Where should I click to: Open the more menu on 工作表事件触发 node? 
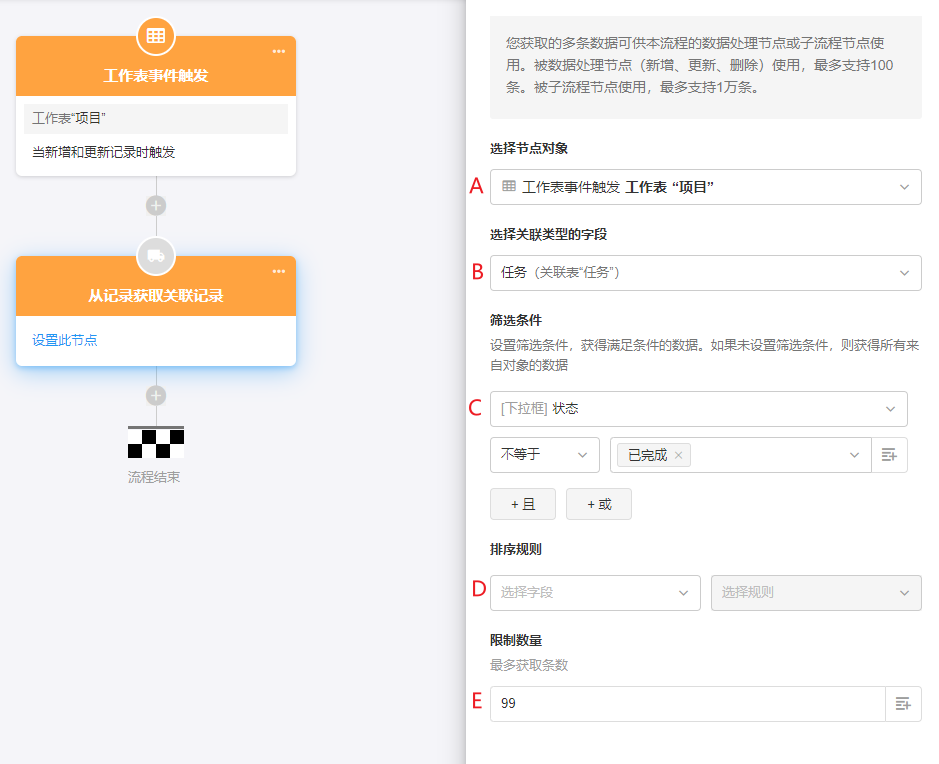279,52
